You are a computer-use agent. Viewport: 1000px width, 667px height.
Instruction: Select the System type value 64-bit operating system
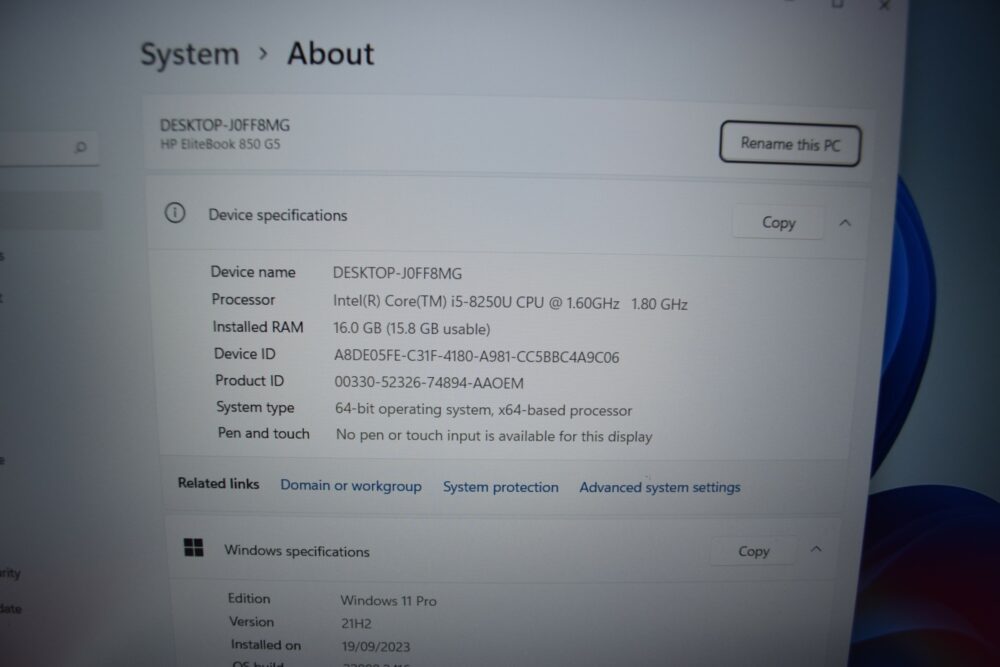(x=413, y=409)
